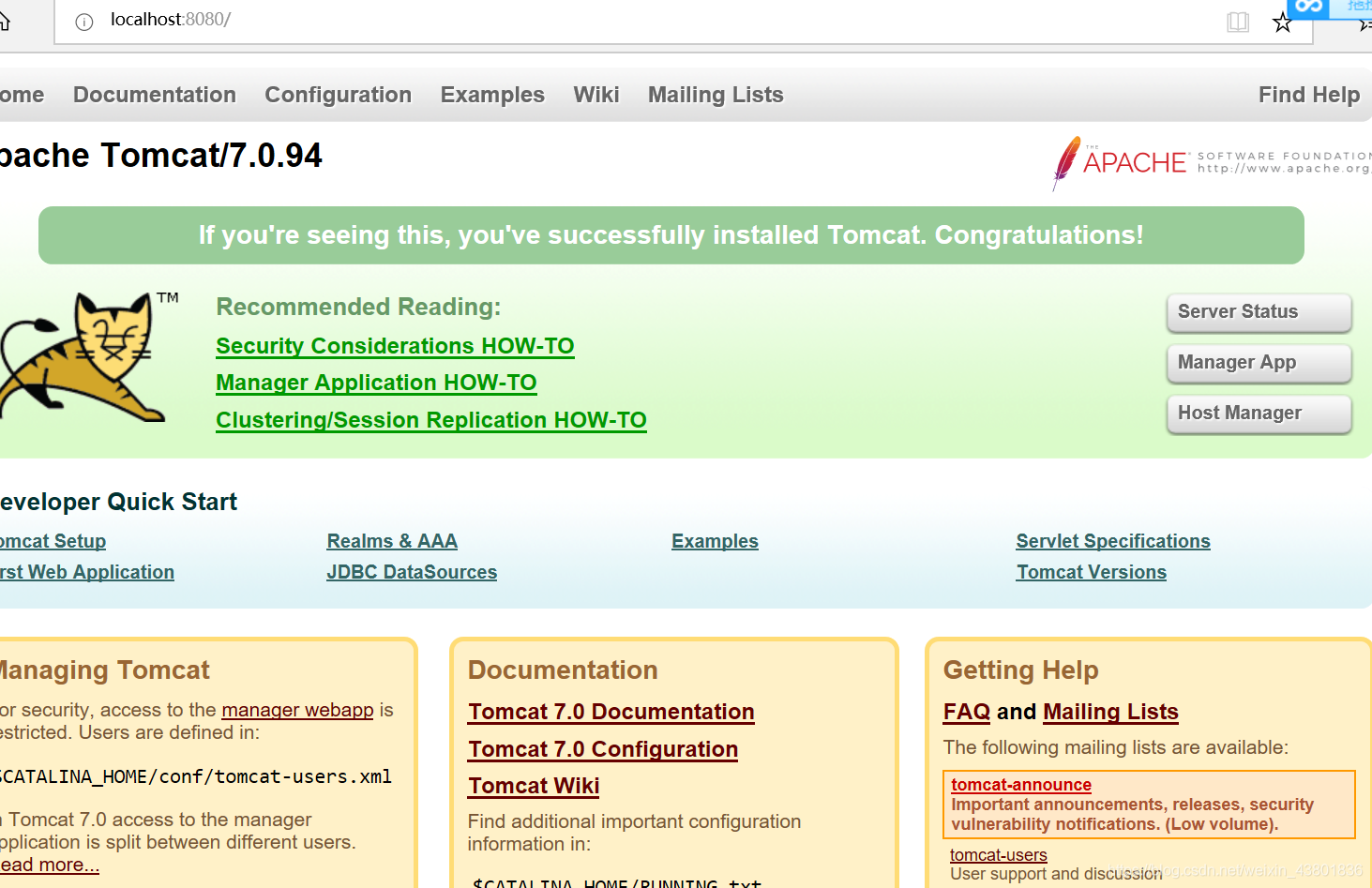The height and width of the screenshot is (888, 1372).
Task: Open Wiki in top navigation
Action: 596,95
